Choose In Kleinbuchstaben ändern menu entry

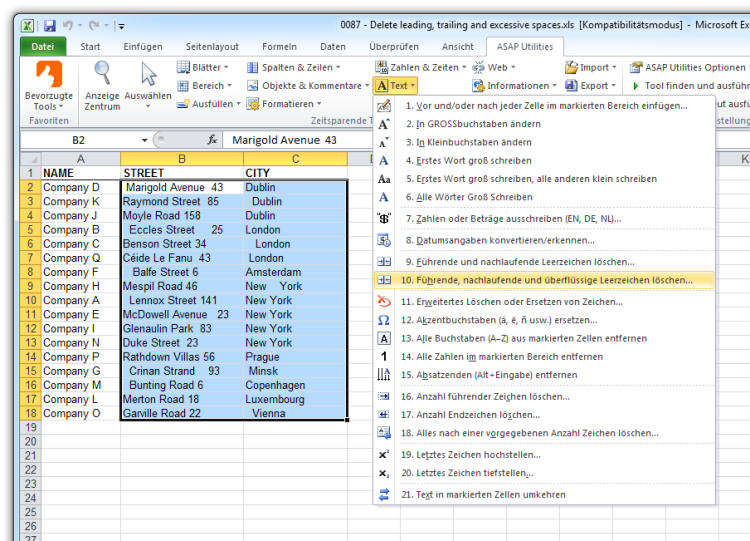[544, 143]
